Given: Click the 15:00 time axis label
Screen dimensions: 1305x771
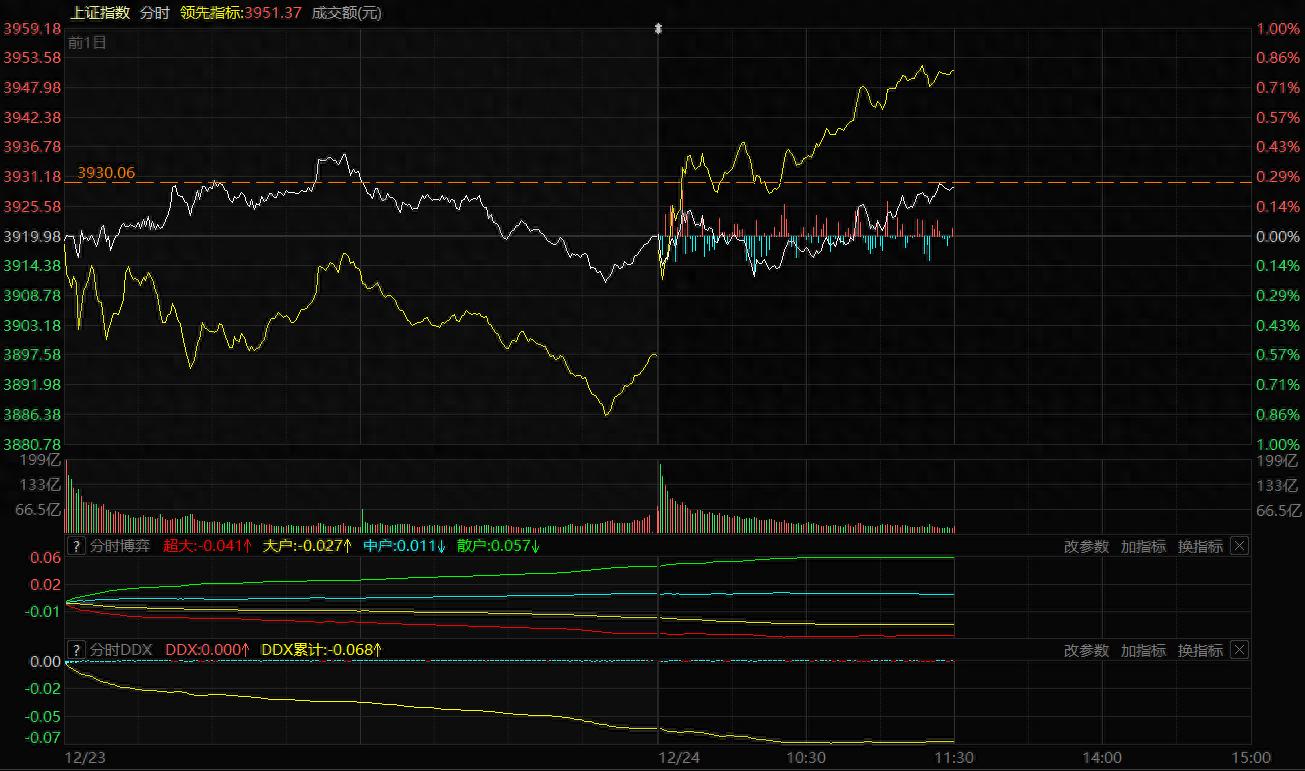Looking at the screenshot, I should [1250, 758].
